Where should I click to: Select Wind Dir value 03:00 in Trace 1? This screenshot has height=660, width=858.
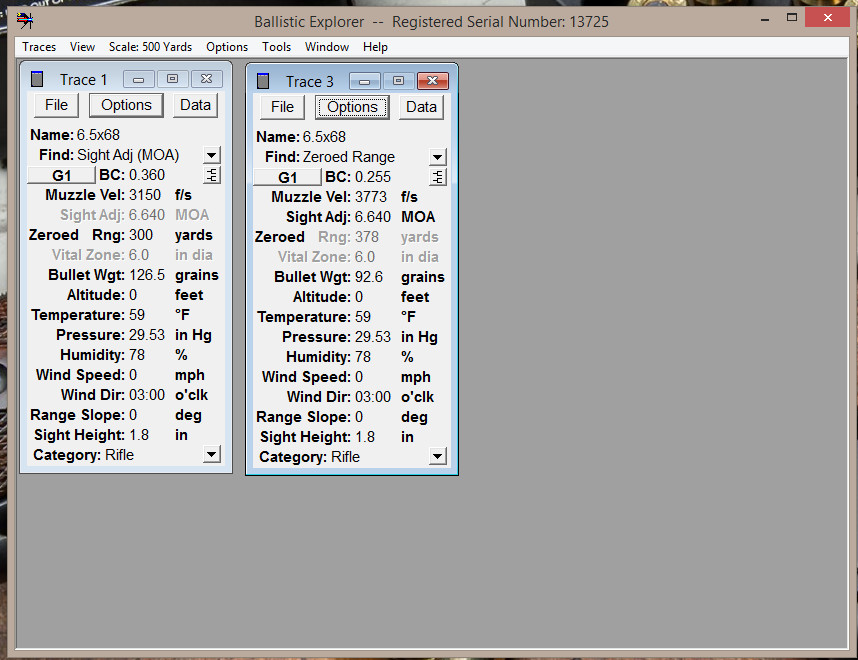147,395
